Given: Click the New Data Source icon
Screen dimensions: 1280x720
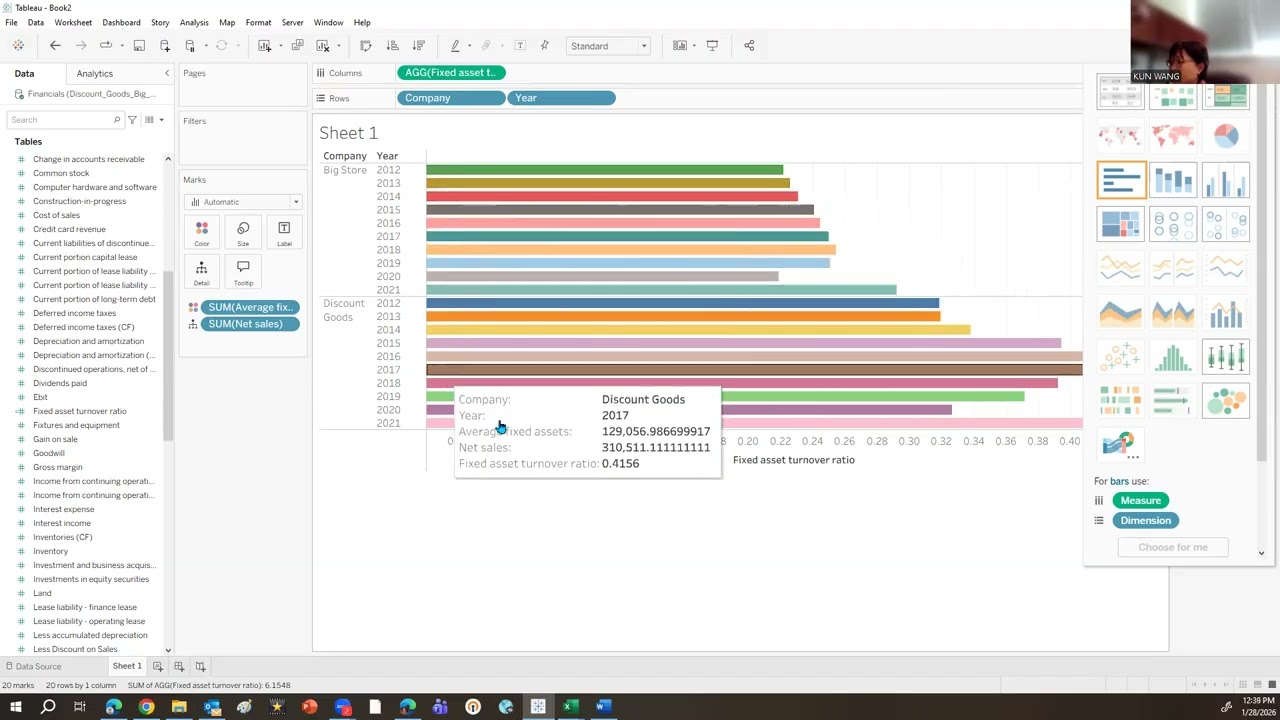Looking at the screenshot, I should (x=165, y=45).
